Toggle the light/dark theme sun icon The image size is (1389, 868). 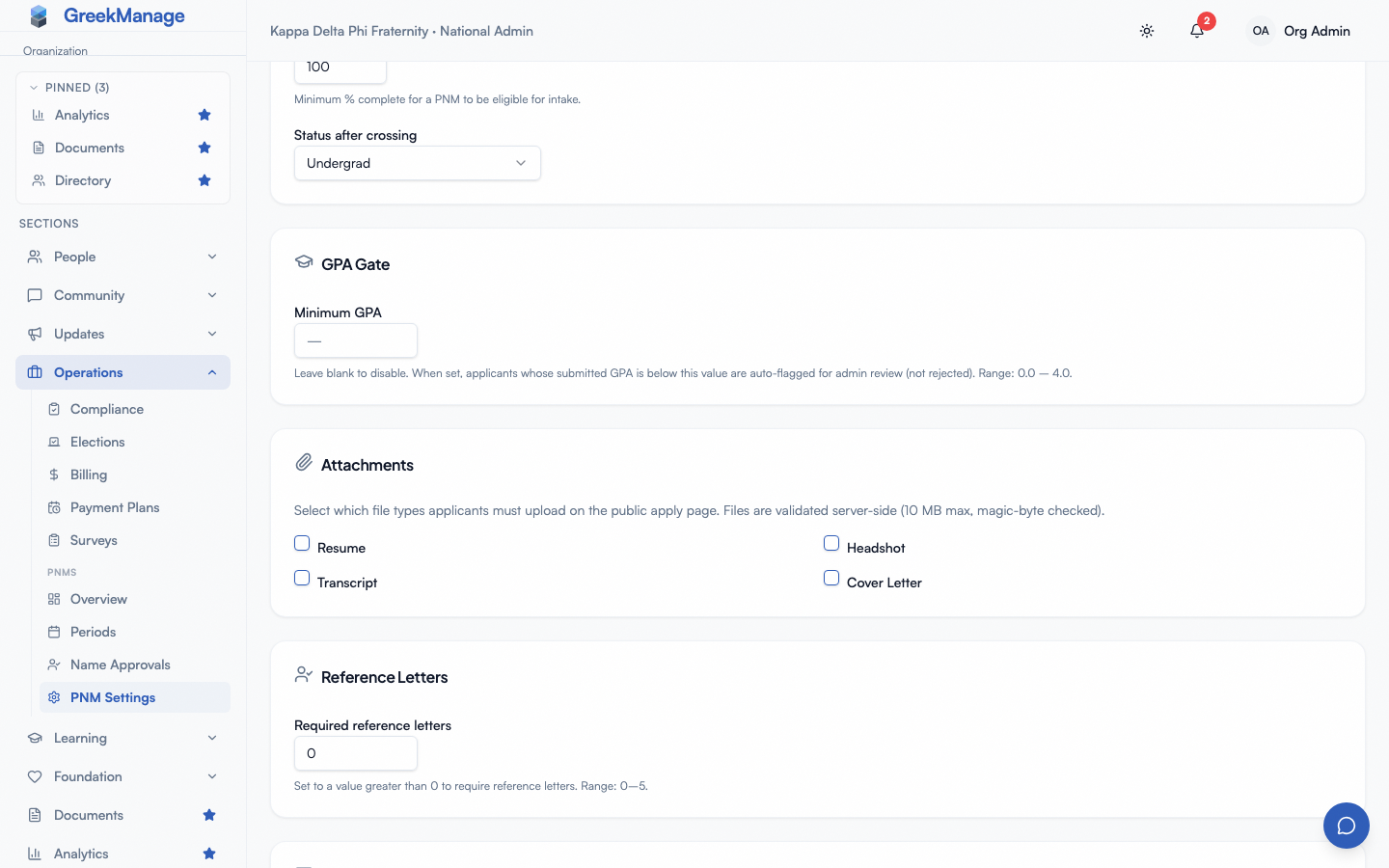1147,31
